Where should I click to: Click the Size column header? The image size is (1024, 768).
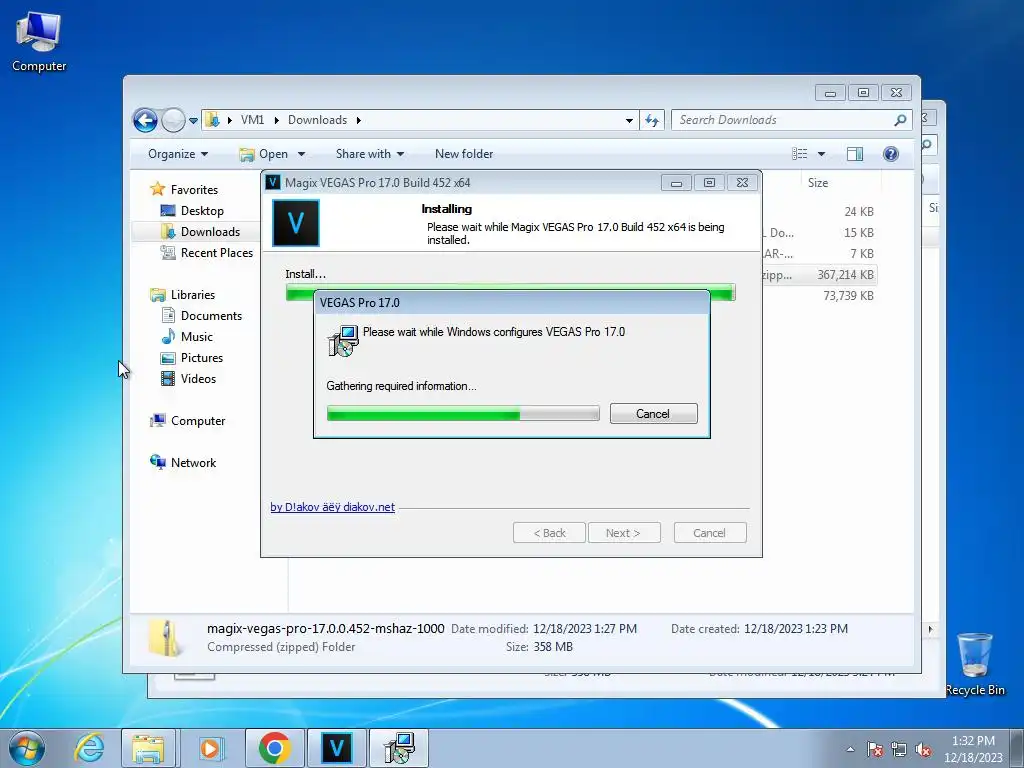[x=818, y=183]
